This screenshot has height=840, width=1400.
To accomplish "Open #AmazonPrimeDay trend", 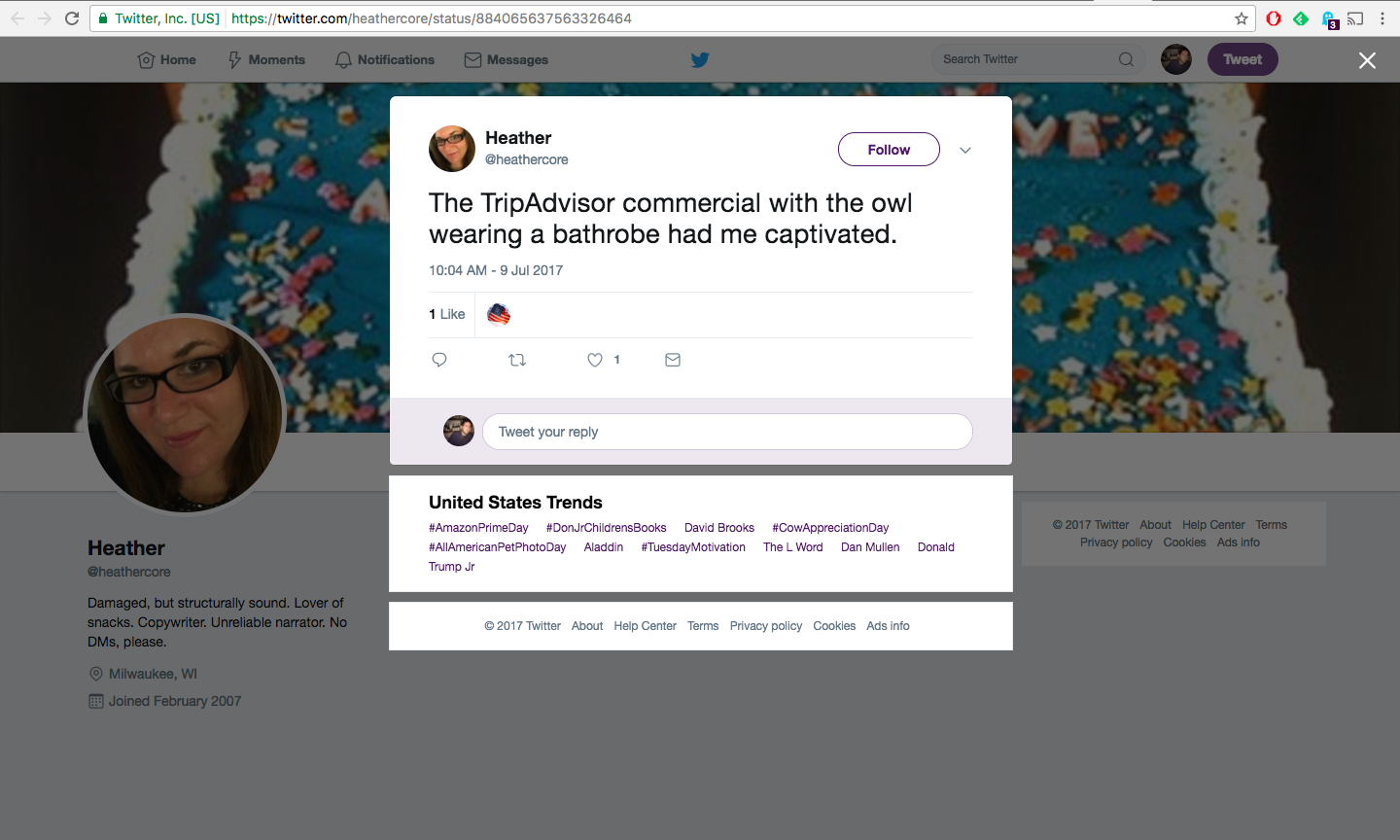I will pos(478,528).
